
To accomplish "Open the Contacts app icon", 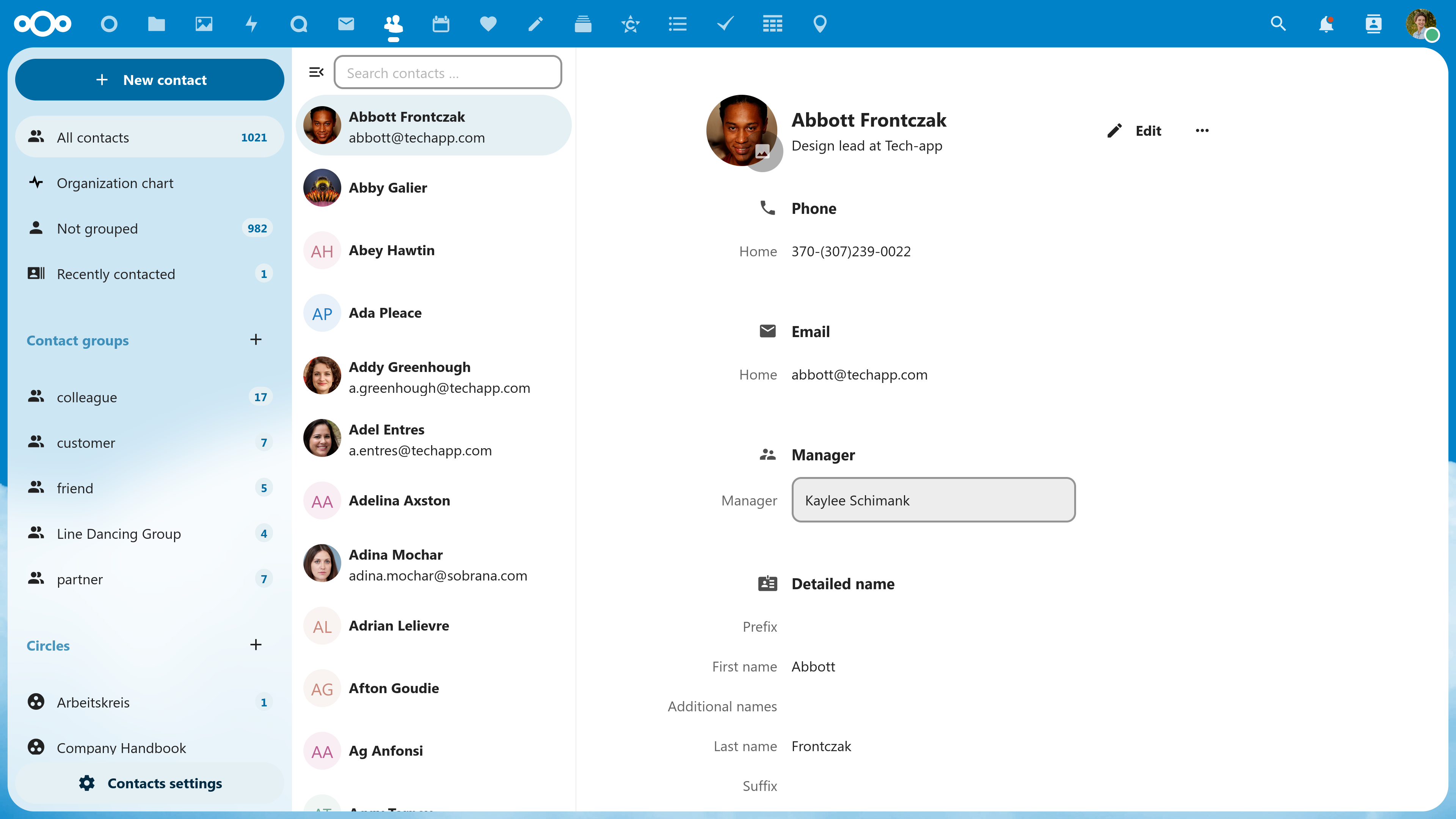I will pyautogui.click(x=394, y=24).
